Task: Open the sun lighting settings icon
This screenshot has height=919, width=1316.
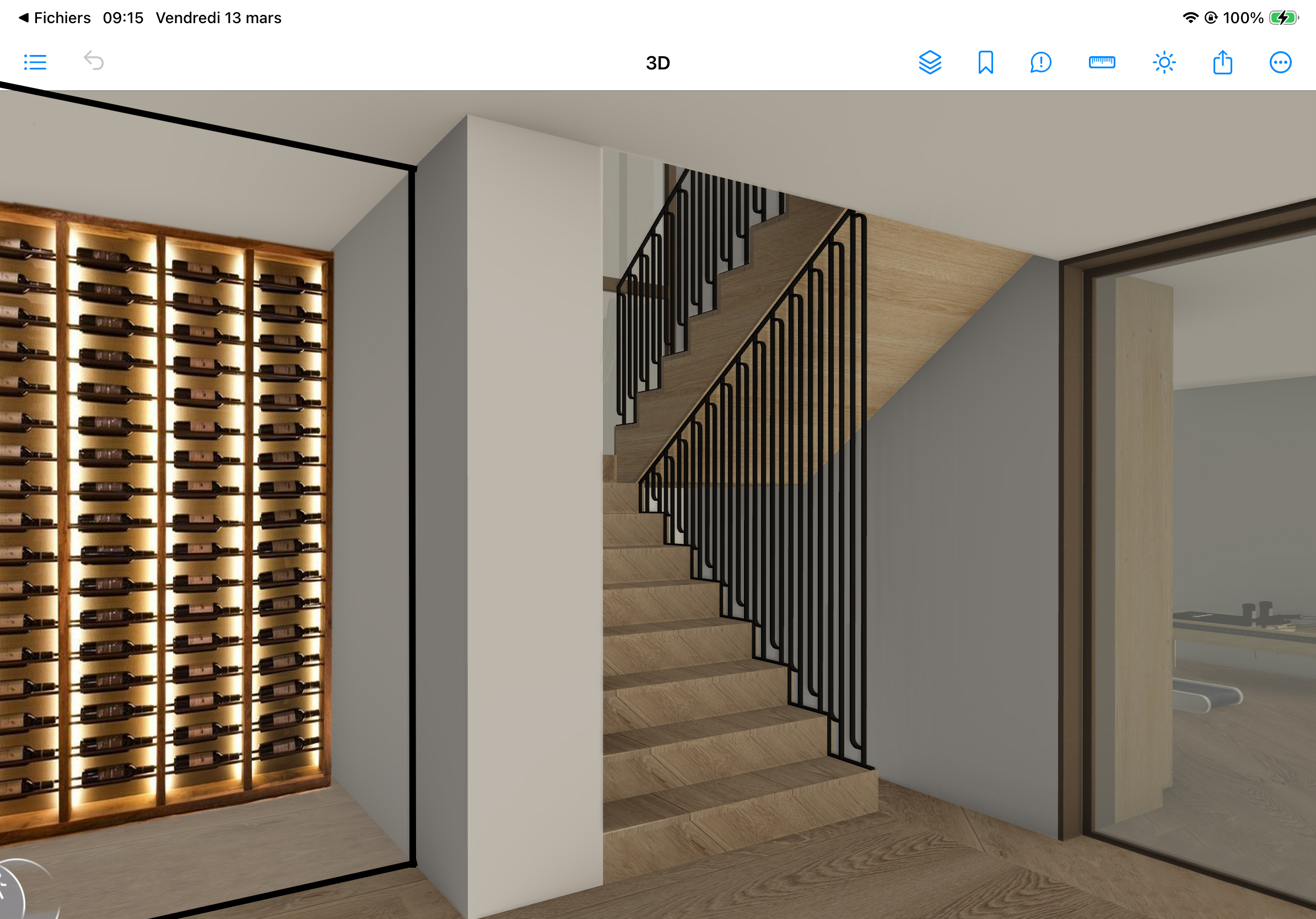Action: click(x=1163, y=62)
